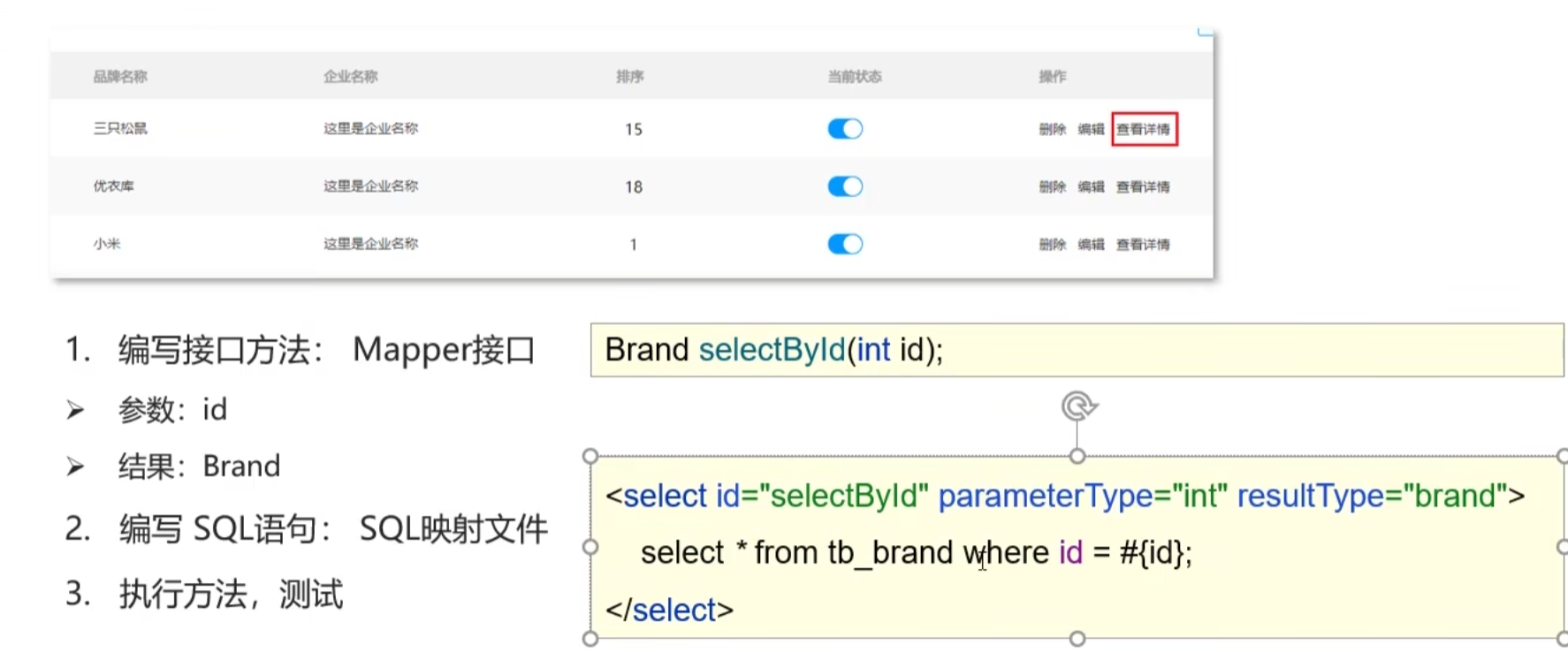Click 删除 in the 小米 row
This screenshot has width=1568, height=652.
point(1052,244)
